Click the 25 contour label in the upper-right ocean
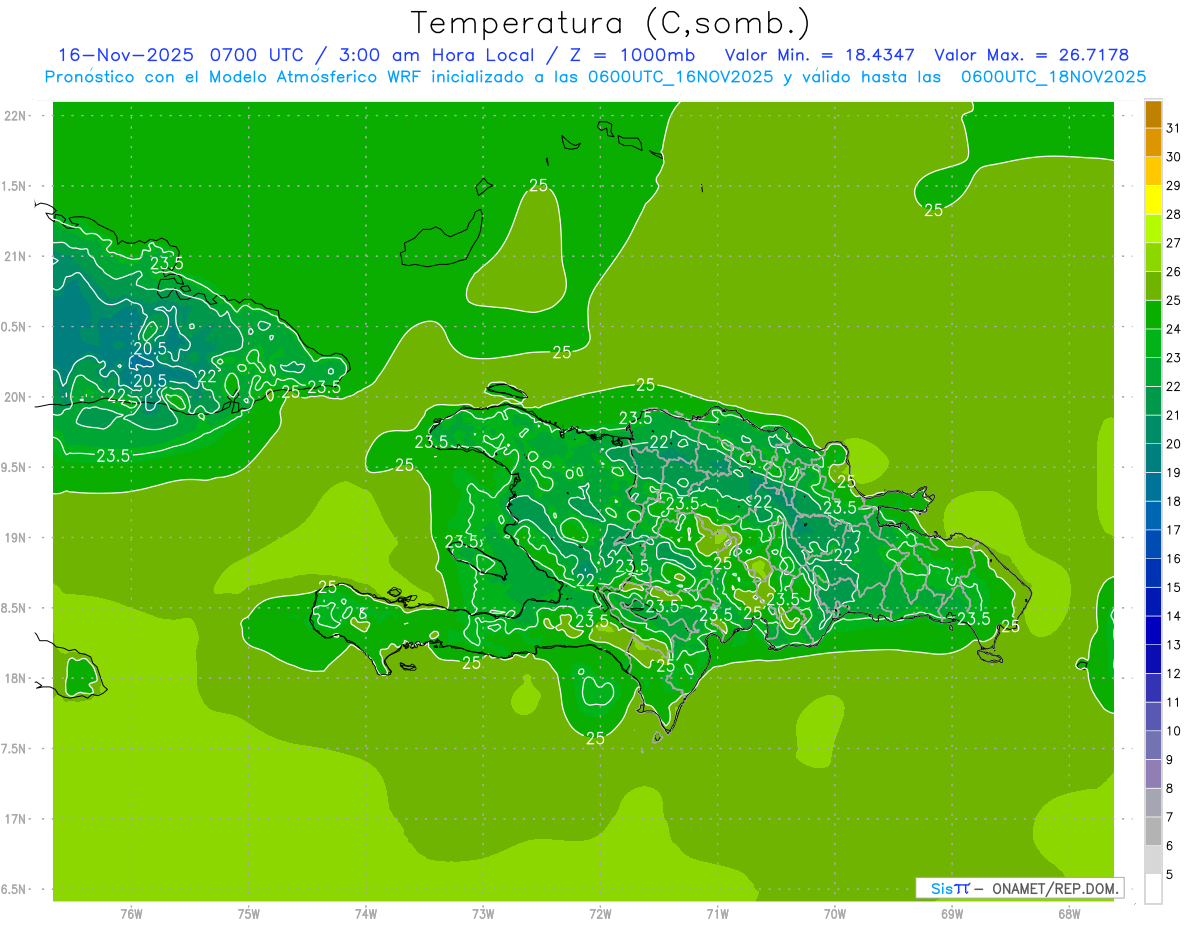 click(x=934, y=210)
